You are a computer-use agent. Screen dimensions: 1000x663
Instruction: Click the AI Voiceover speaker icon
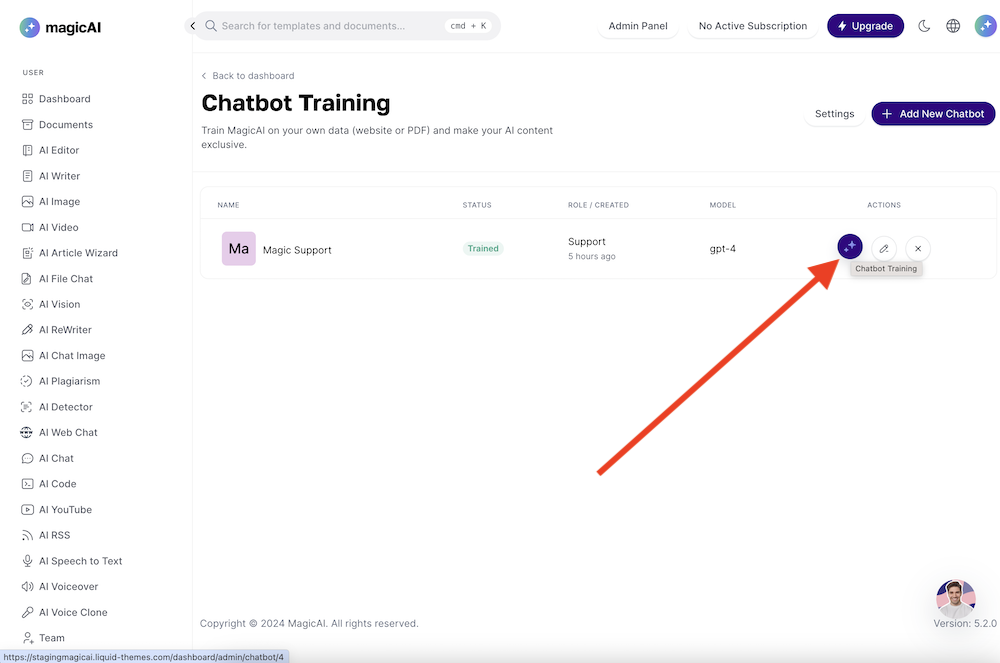point(27,586)
